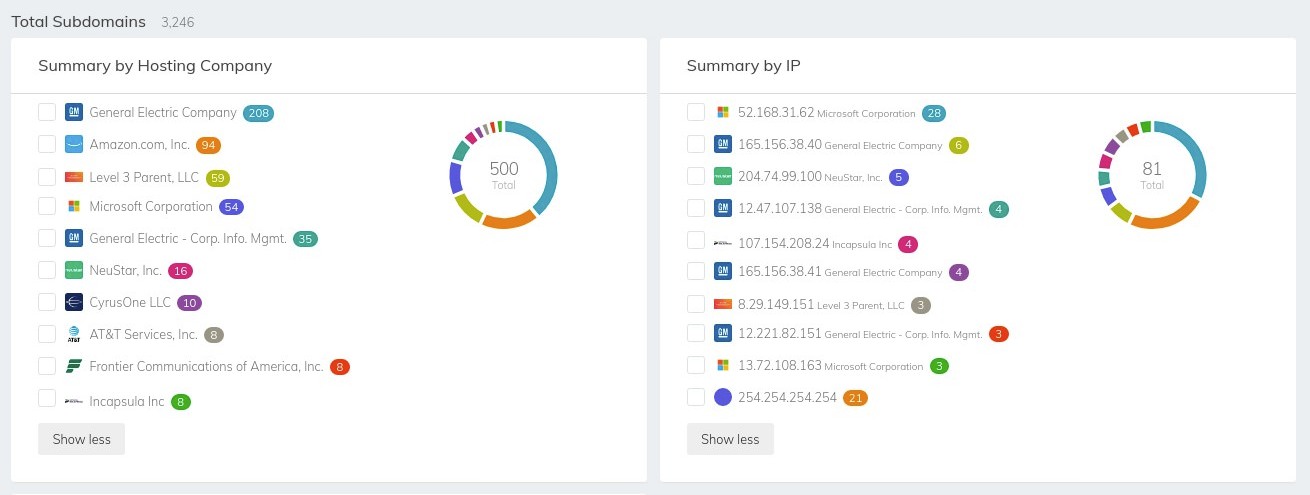Check the box for IP 107.154.208.24
Image resolution: width=1310 pixels, height=495 pixels.
[695, 240]
